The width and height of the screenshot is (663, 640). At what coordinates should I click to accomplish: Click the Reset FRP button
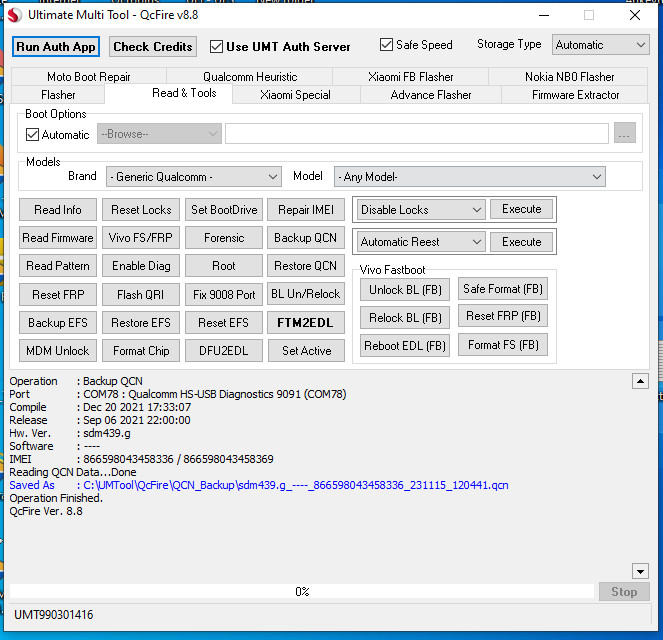[x=58, y=295]
